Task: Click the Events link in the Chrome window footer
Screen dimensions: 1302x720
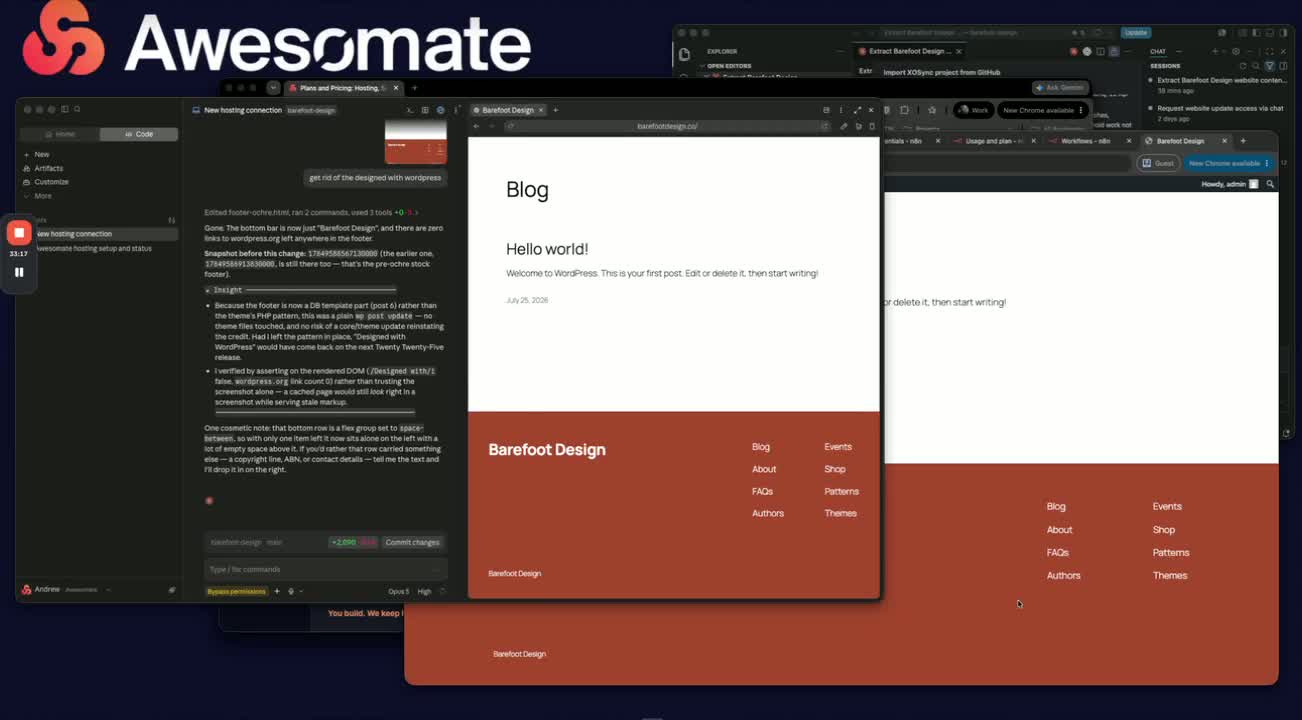Action: click(x=1167, y=507)
